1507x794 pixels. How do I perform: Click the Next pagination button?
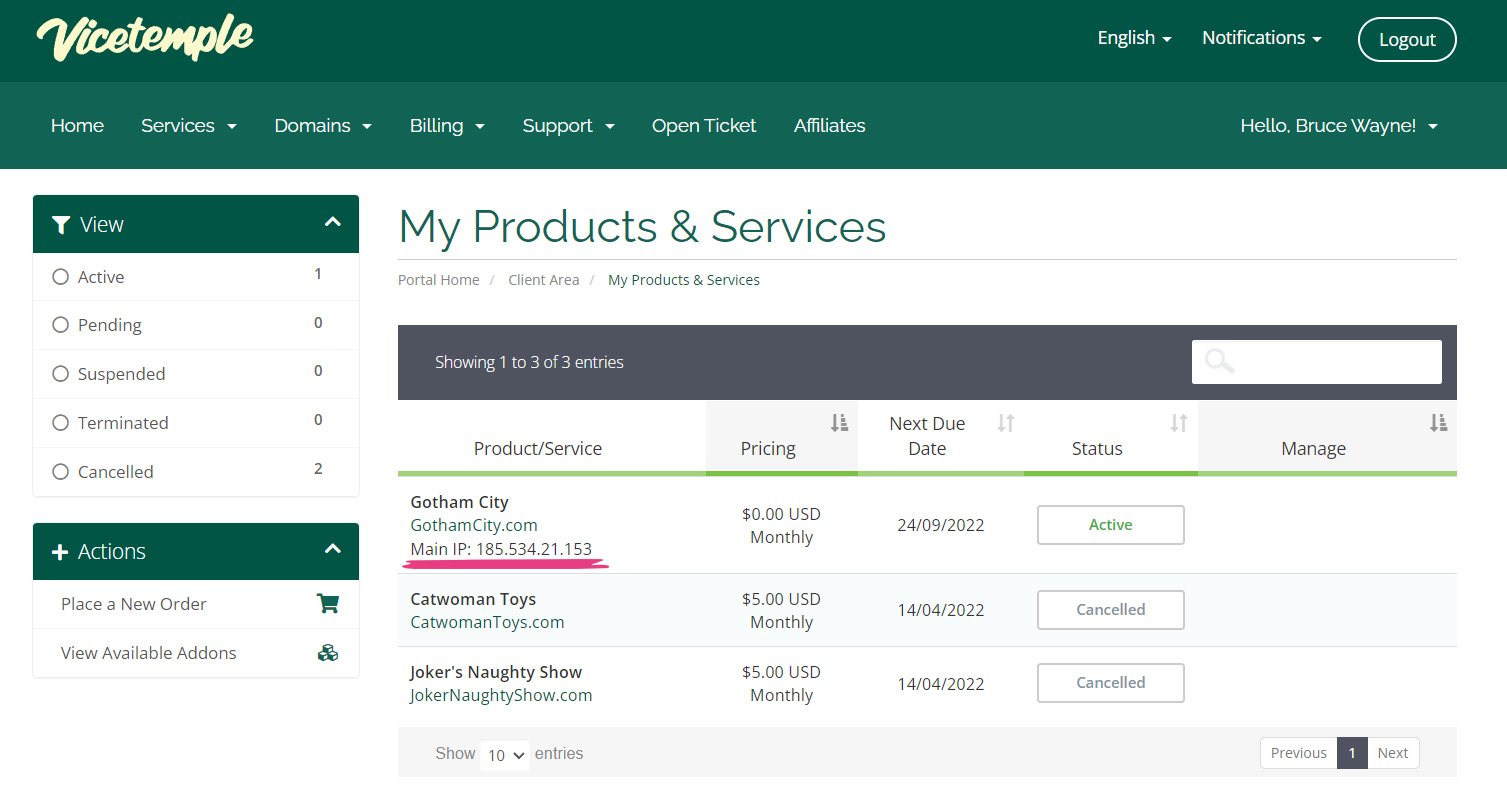1392,753
